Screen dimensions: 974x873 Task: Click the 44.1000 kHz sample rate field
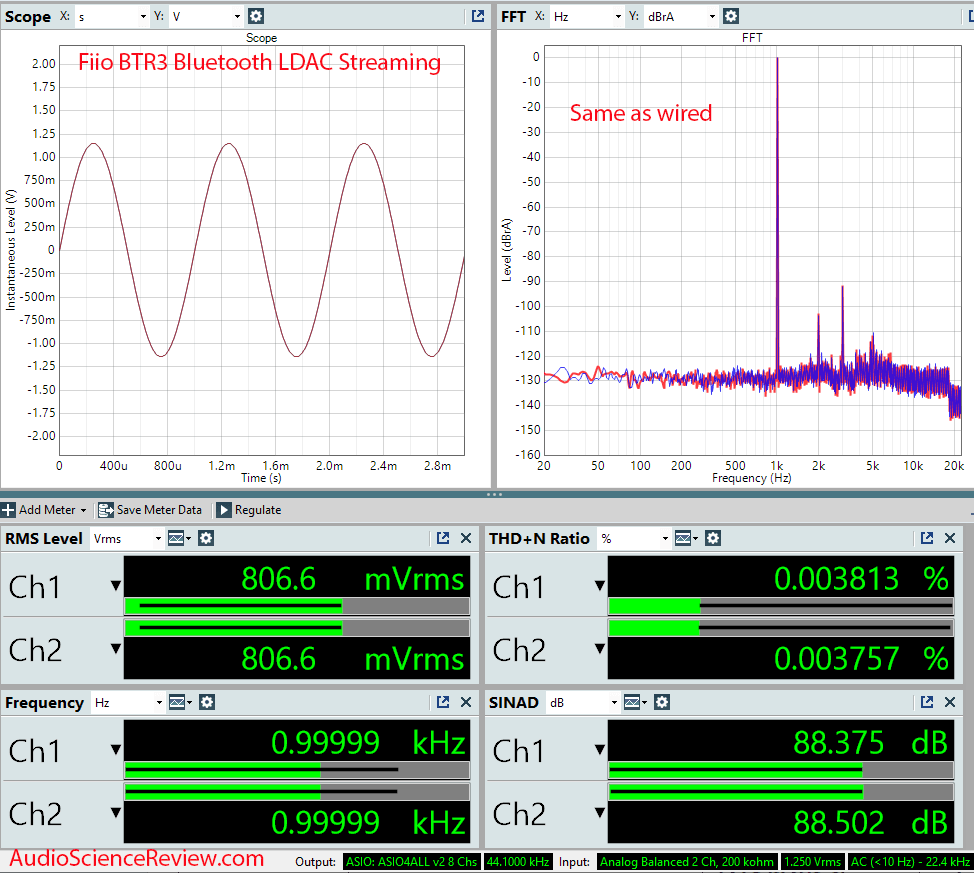(517, 862)
